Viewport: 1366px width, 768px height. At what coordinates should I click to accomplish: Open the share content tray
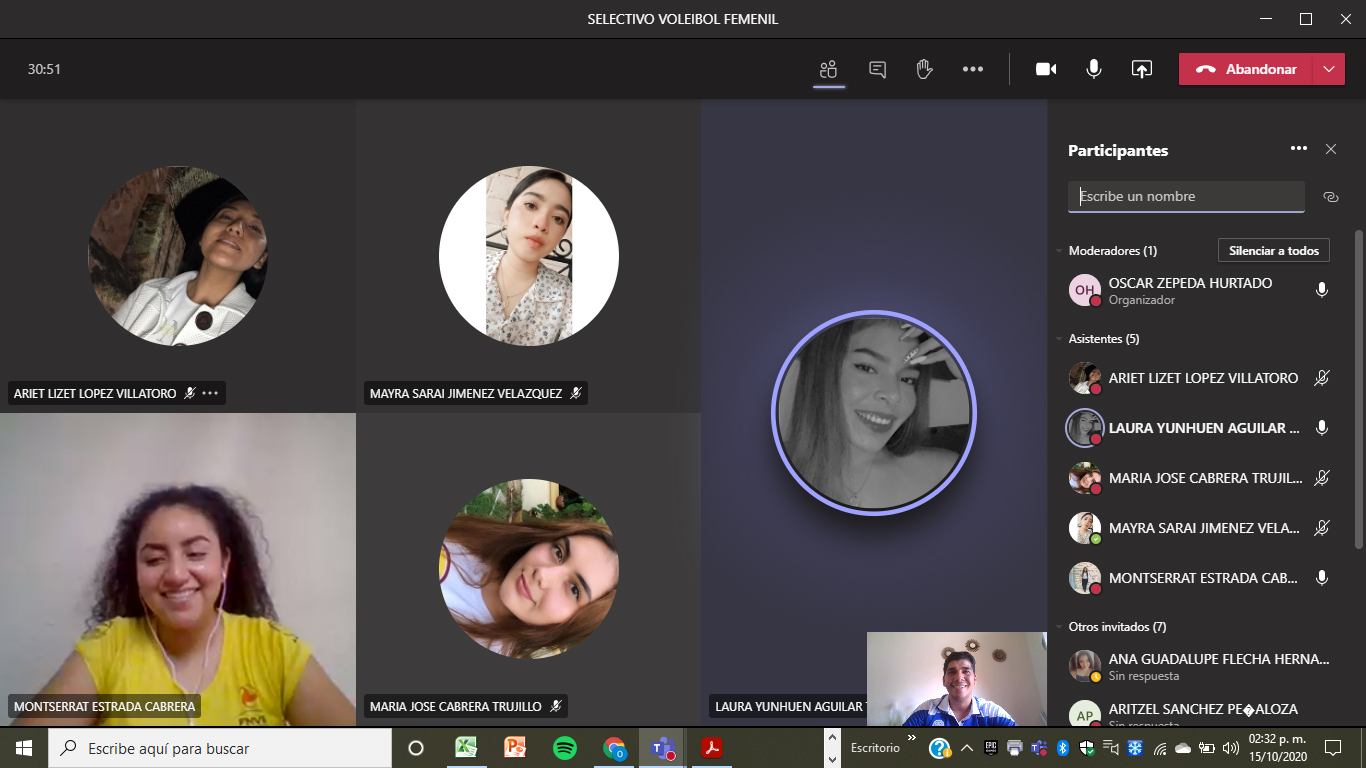coord(1141,69)
